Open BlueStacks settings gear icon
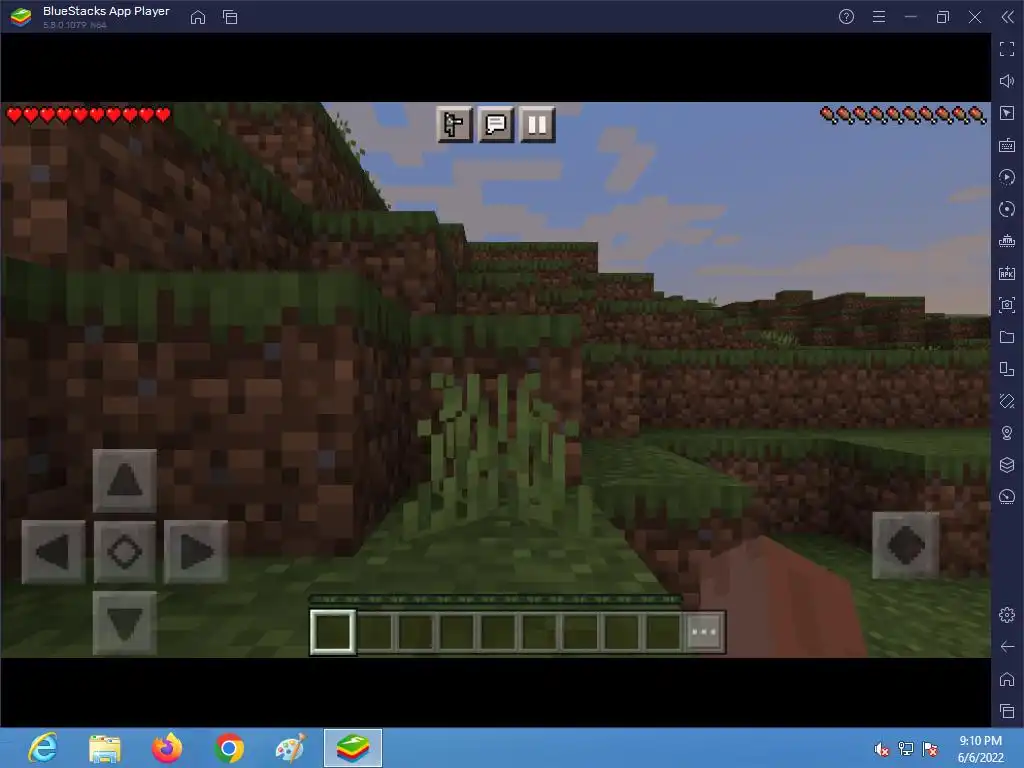The width and height of the screenshot is (1024, 768). (x=1007, y=615)
